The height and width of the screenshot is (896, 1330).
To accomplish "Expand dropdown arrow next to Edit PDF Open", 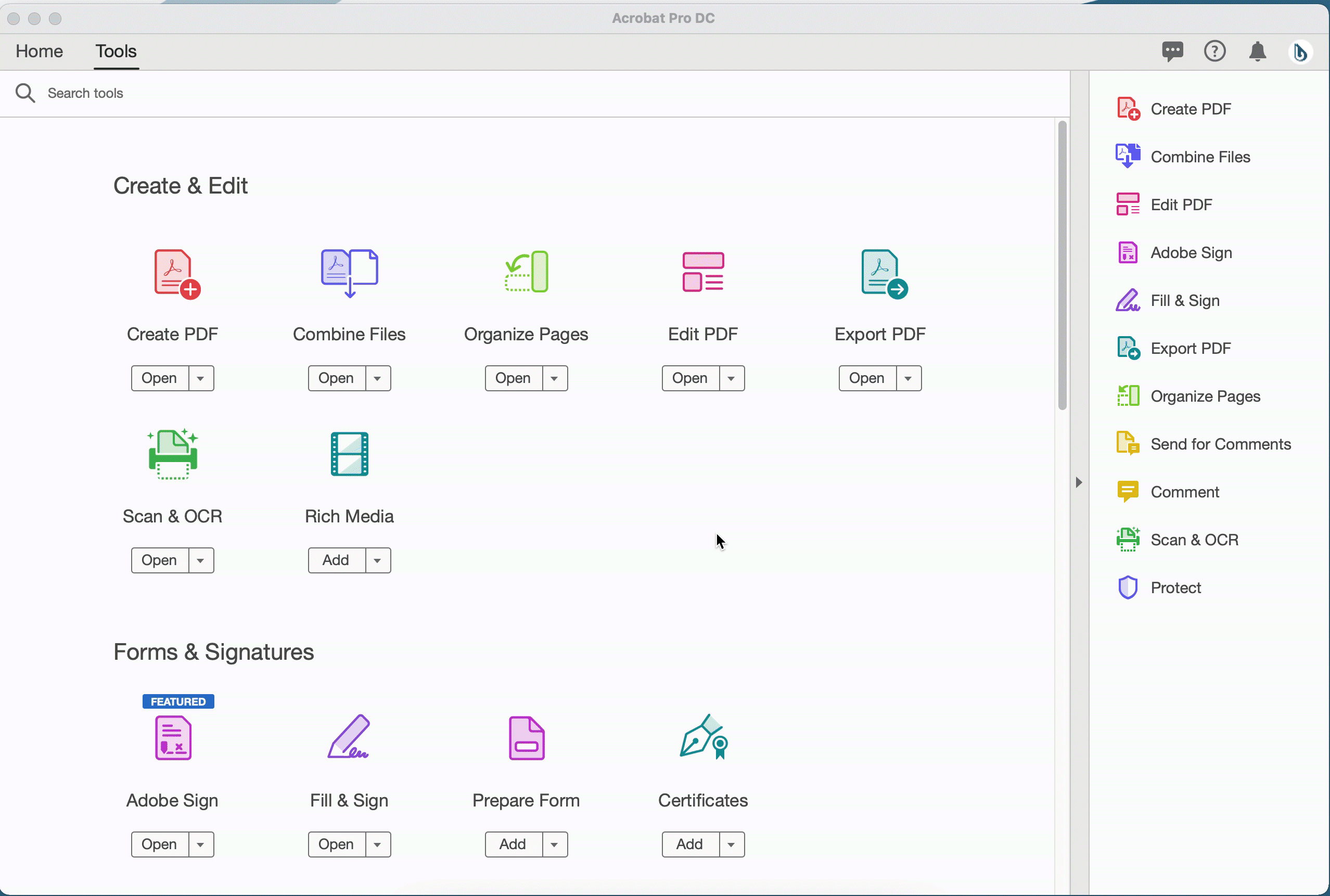I will (x=731, y=378).
